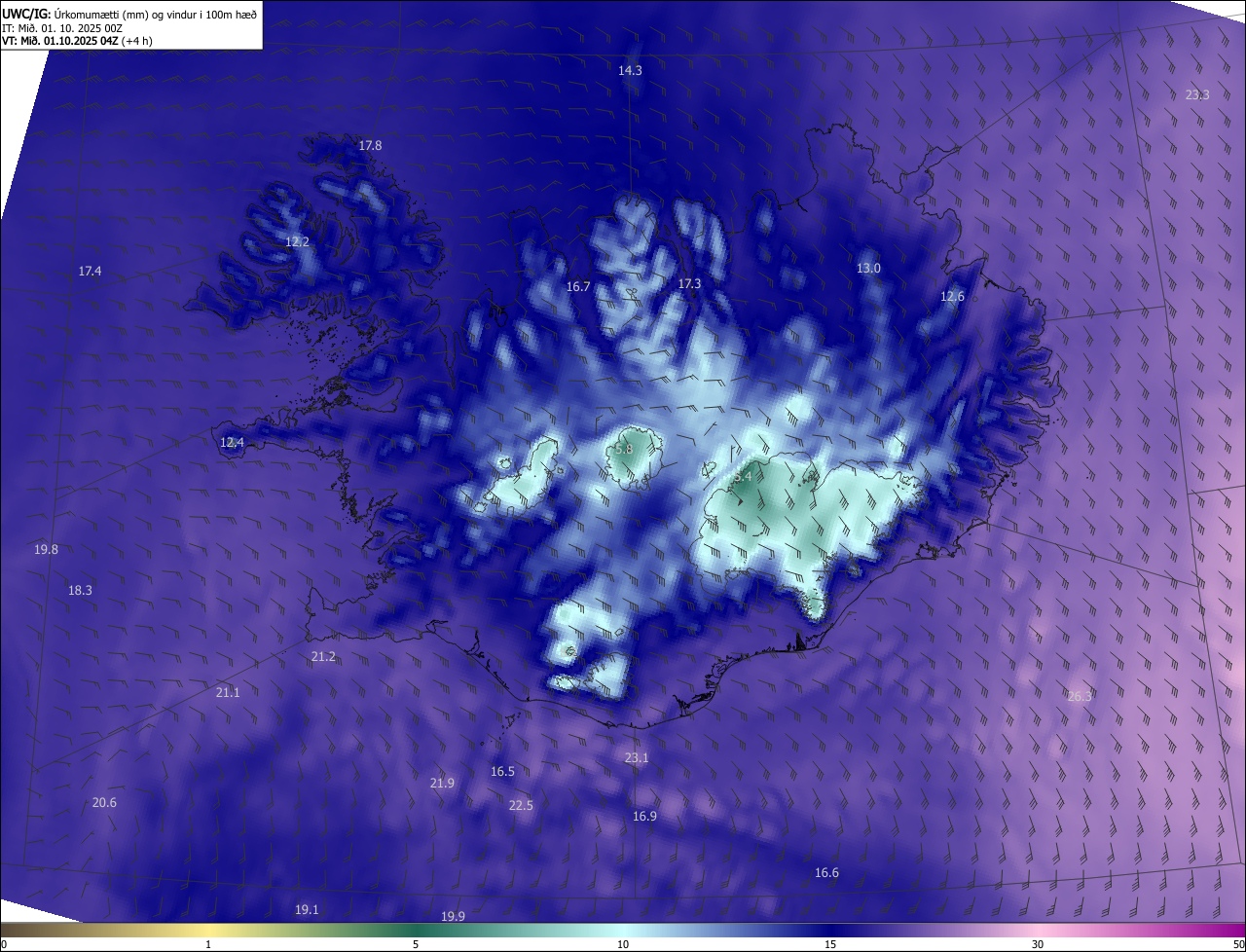Click the 1 tick on the color scale
Image resolution: width=1246 pixels, height=952 pixels.
tap(208, 944)
